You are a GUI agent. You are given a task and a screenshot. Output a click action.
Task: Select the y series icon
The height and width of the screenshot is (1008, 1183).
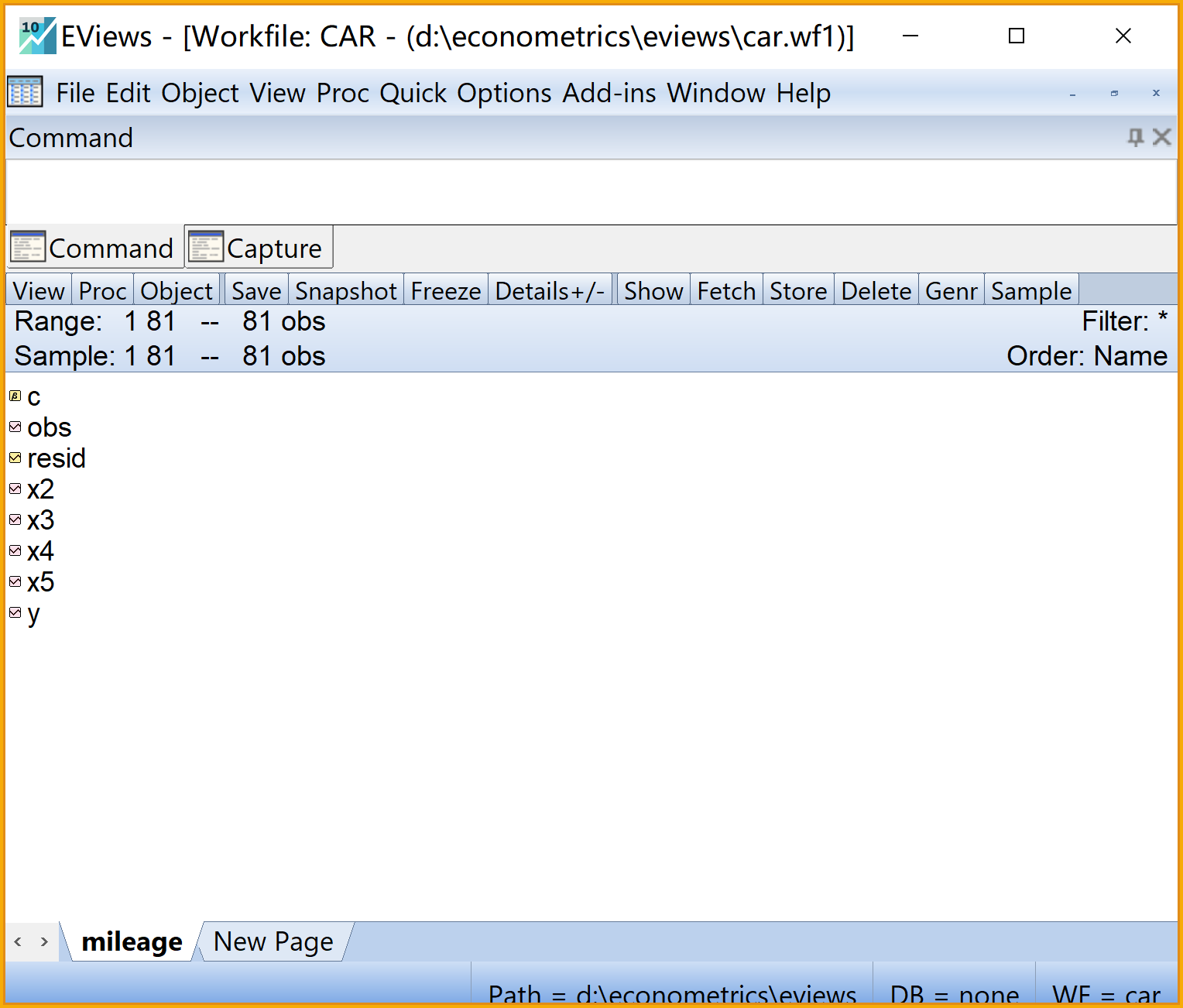15,613
